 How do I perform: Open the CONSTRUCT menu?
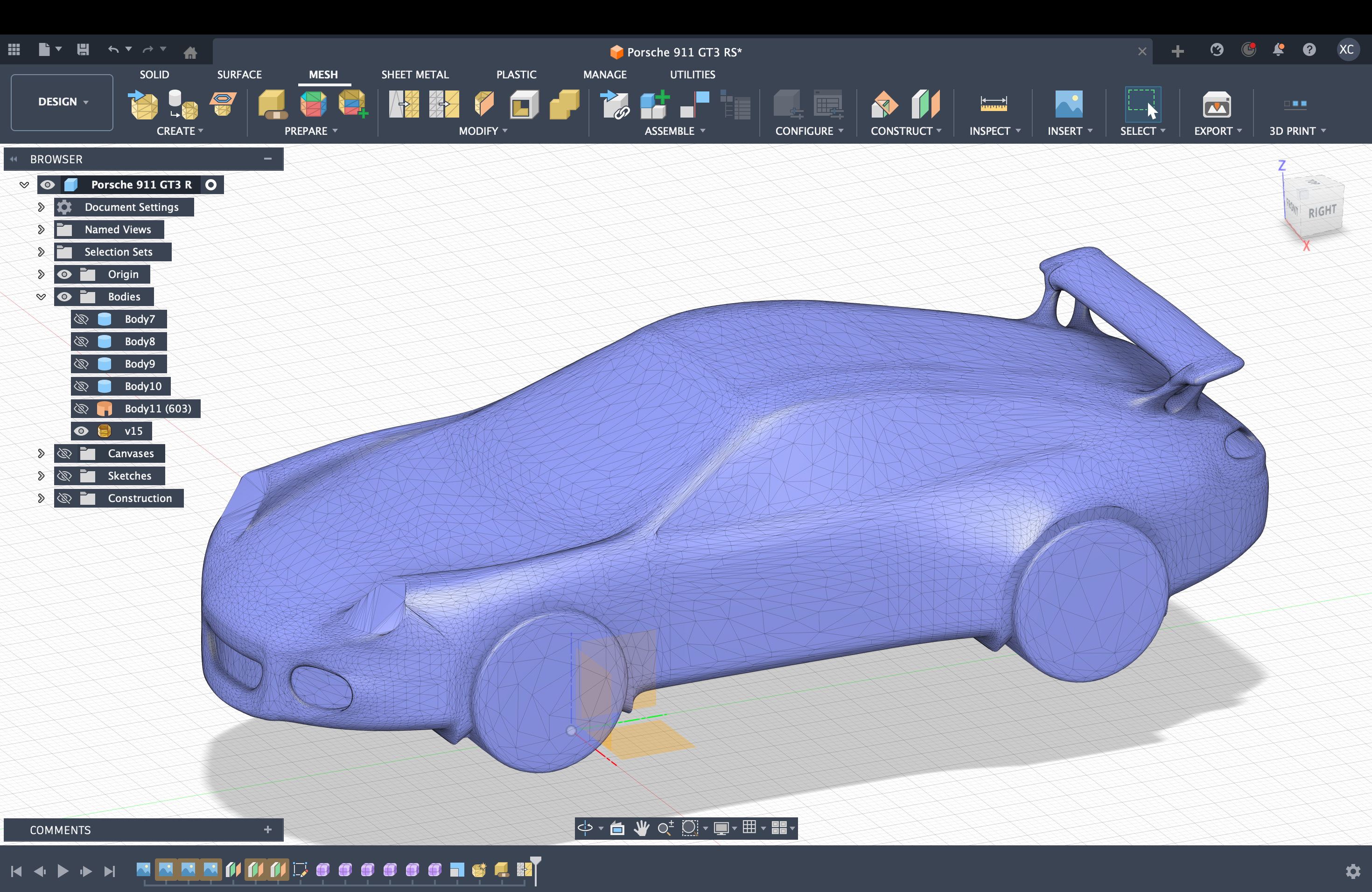[906, 131]
